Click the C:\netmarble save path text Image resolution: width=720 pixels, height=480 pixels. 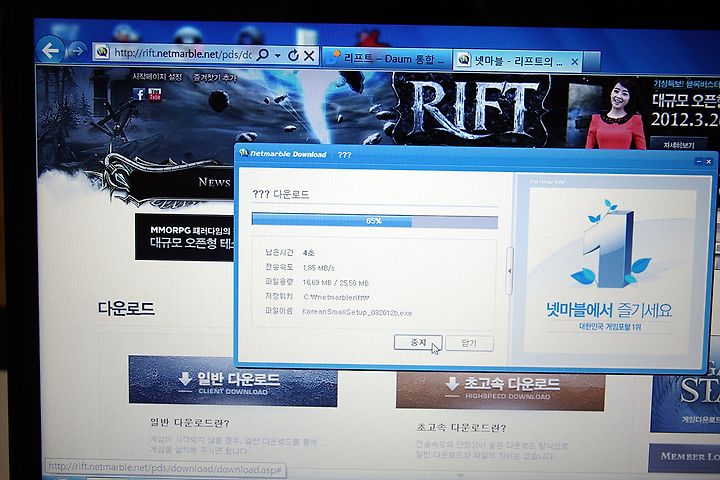[337, 297]
